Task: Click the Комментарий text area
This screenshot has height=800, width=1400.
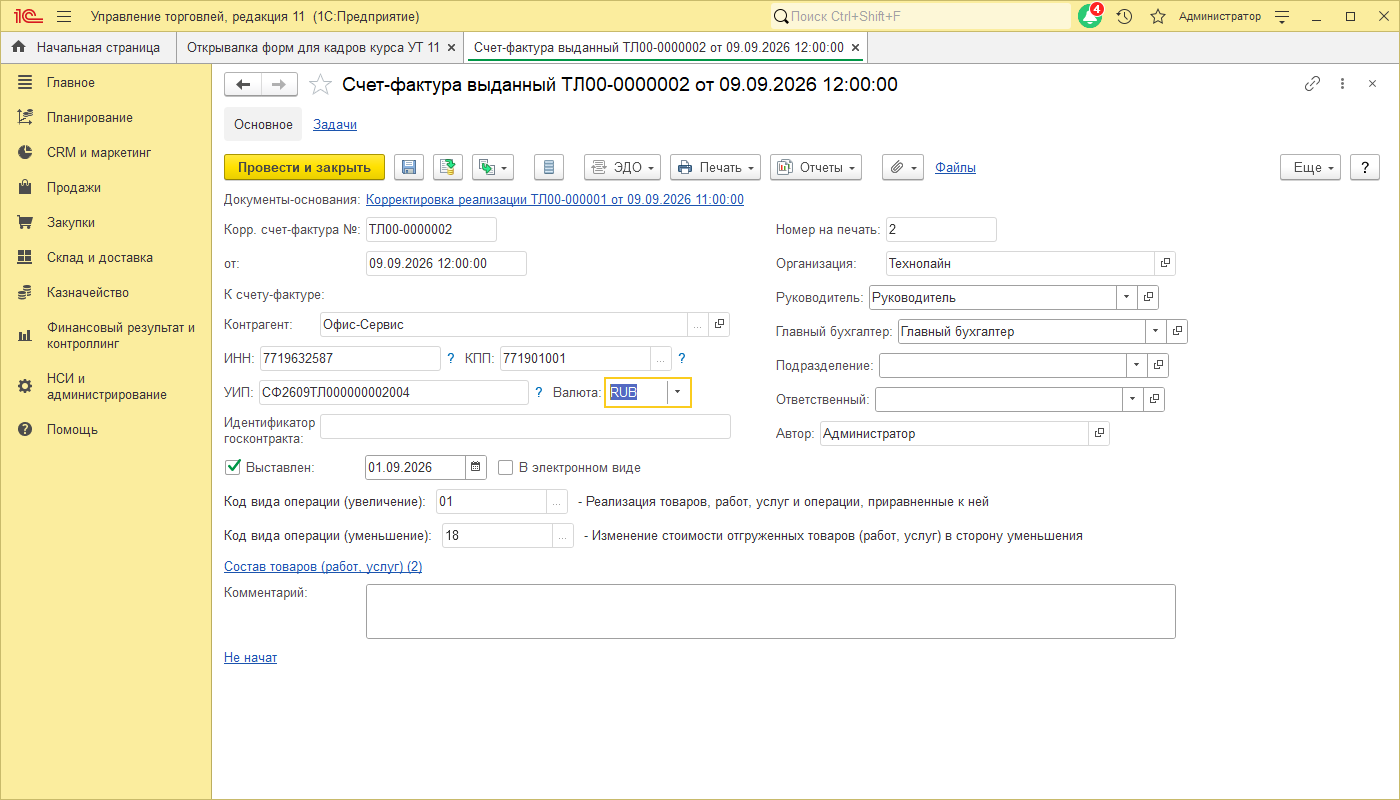Action: pos(771,611)
